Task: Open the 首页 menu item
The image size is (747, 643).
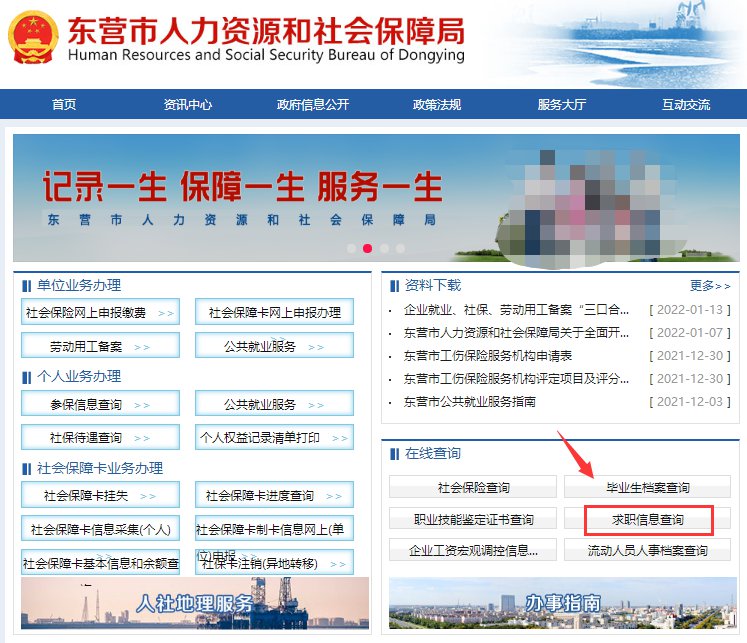Action: coord(64,104)
